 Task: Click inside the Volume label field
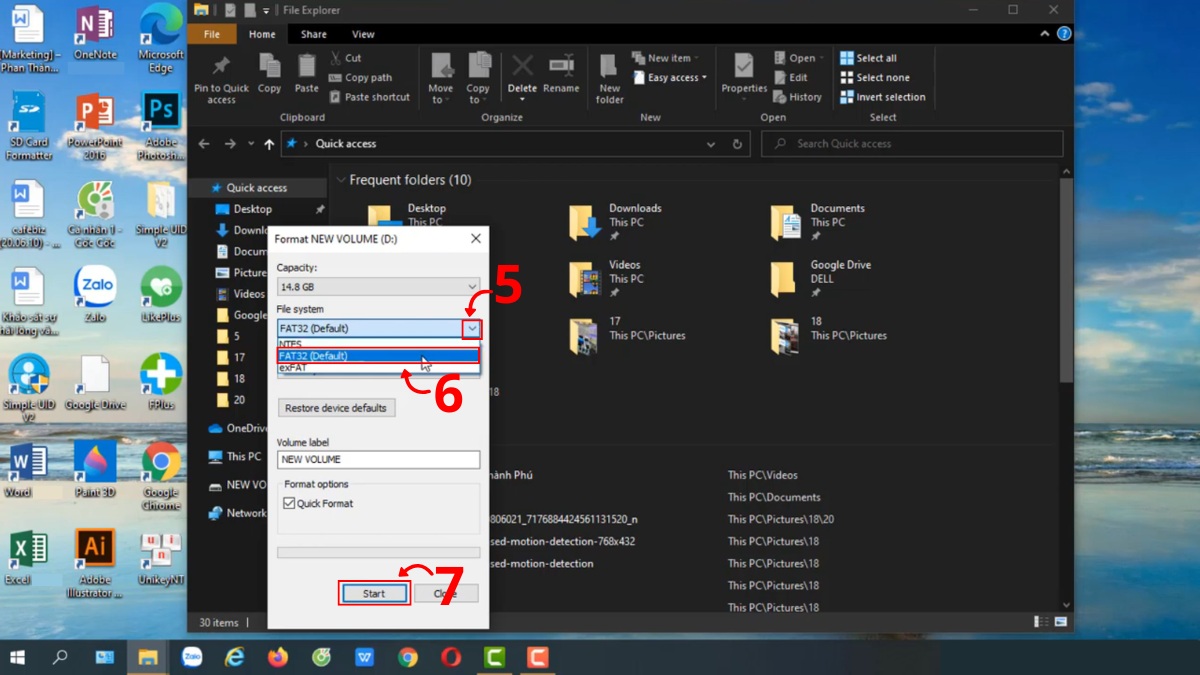click(378, 459)
